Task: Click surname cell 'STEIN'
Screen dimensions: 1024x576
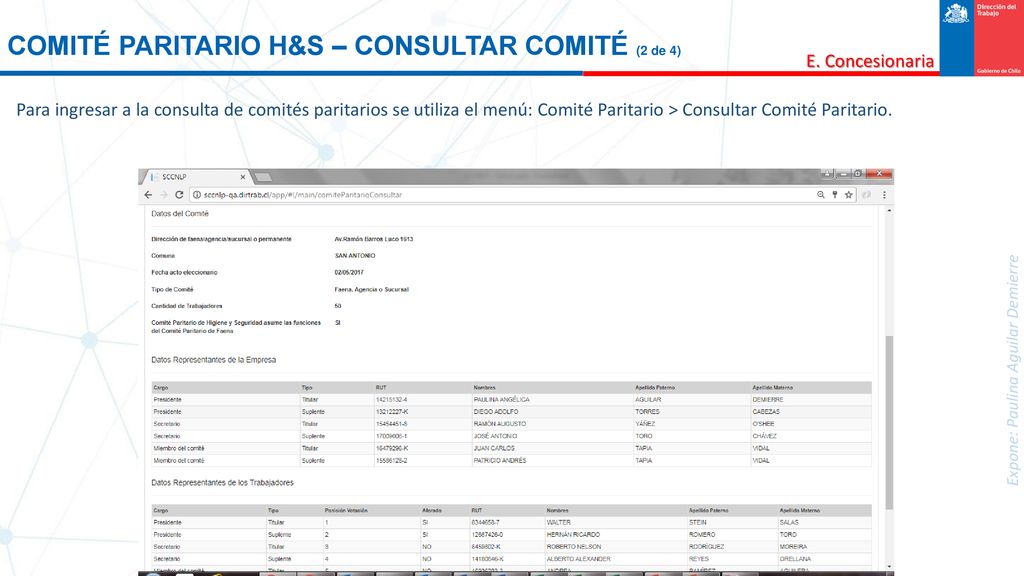Action: [x=697, y=522]
